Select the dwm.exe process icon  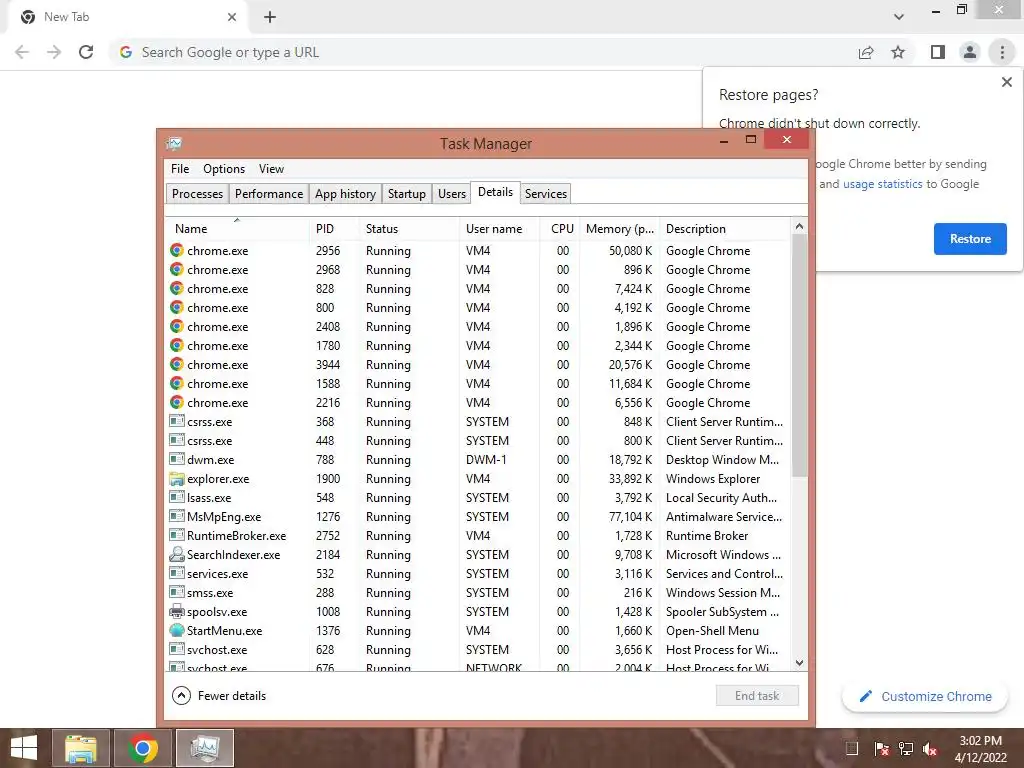(x=176, y=460)
